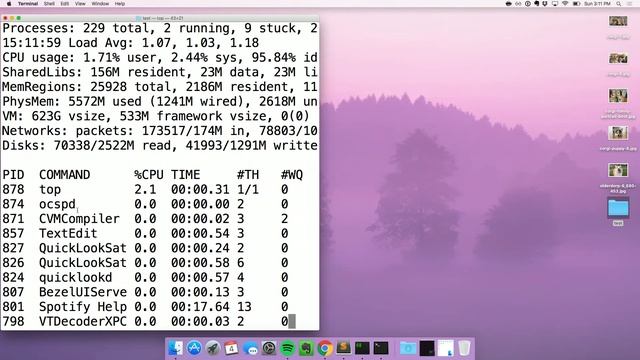
Task: Open the Window menu
Action: click(100, 4)
